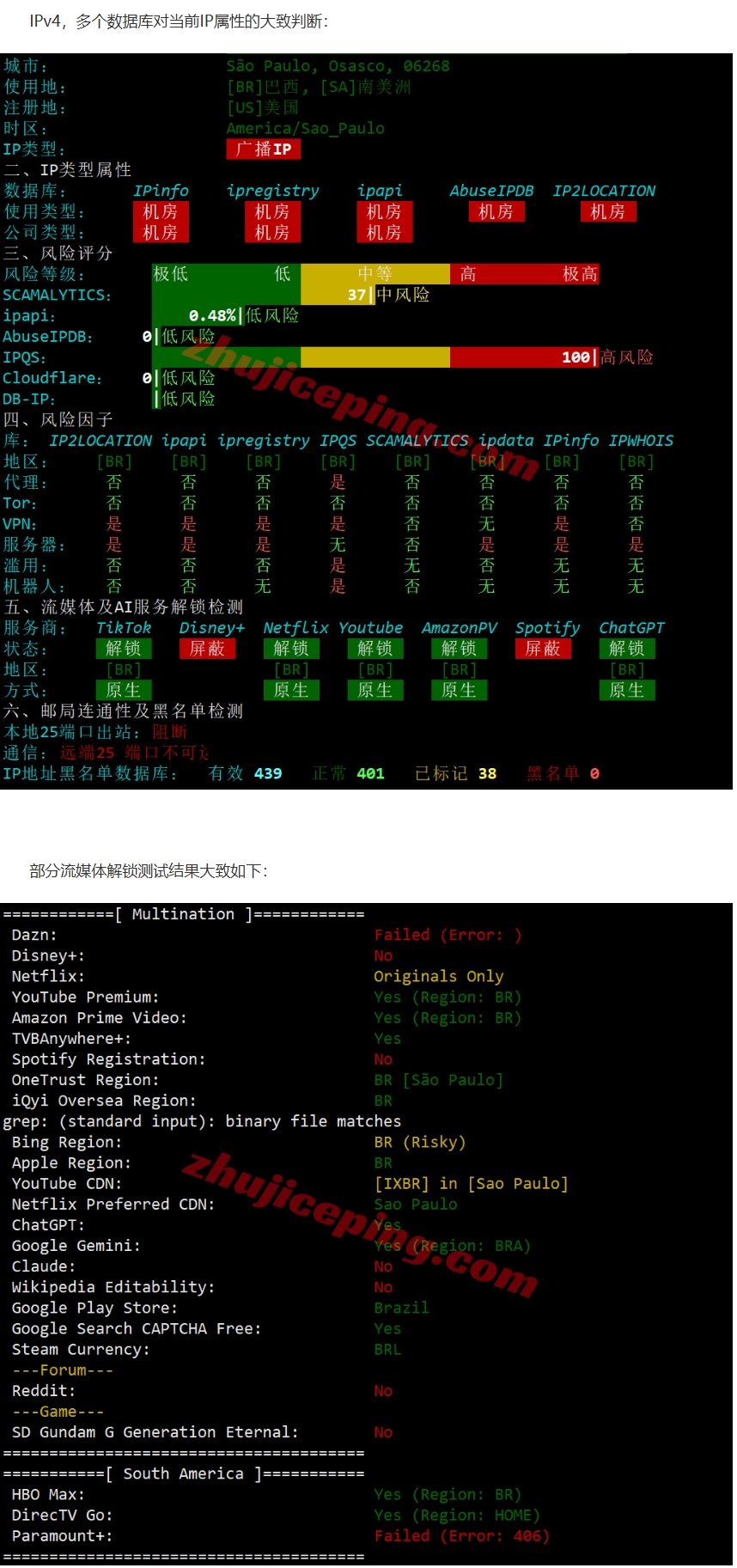737x1568 pixels.
Task: Click the ---Forum--- divider label
Action: pos(63,1370)
